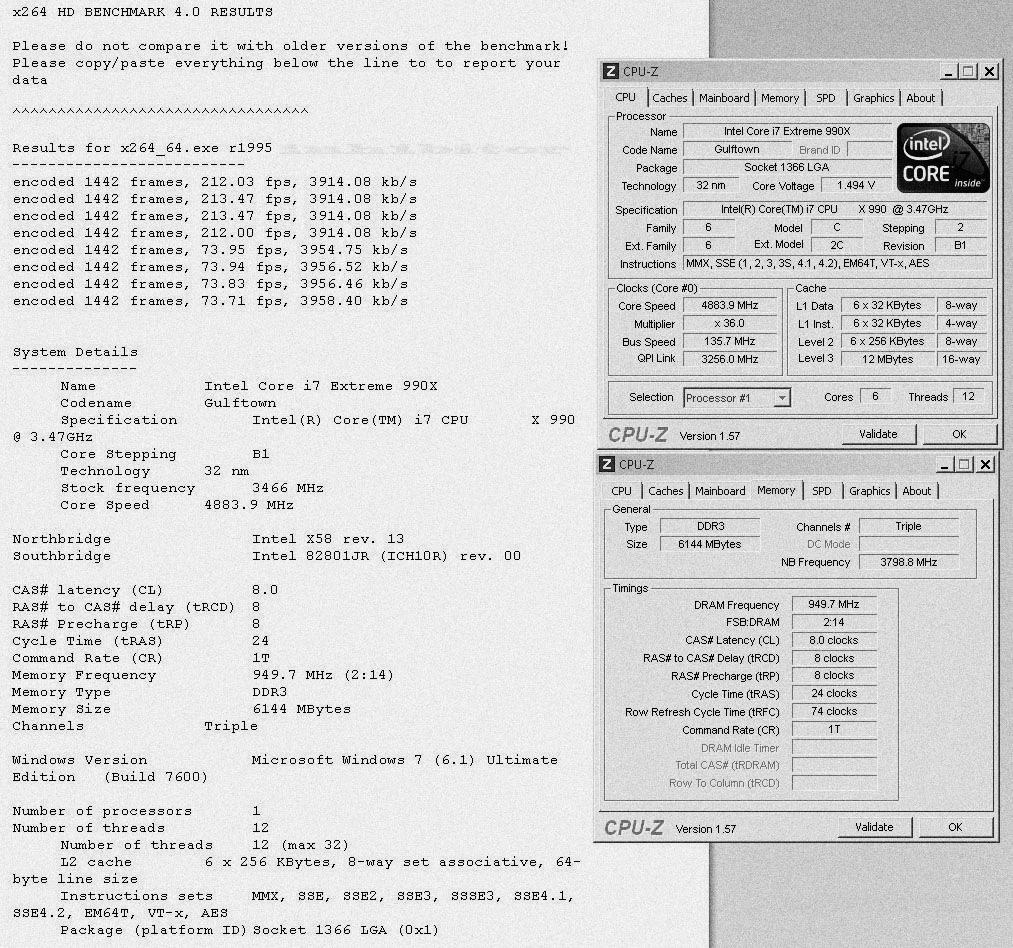Image resolution: width=1013 pixels, height=948 pixels.
Task: Click the Core Speed value in CPU-Z Clocks group
Action: tap(730, 306)
